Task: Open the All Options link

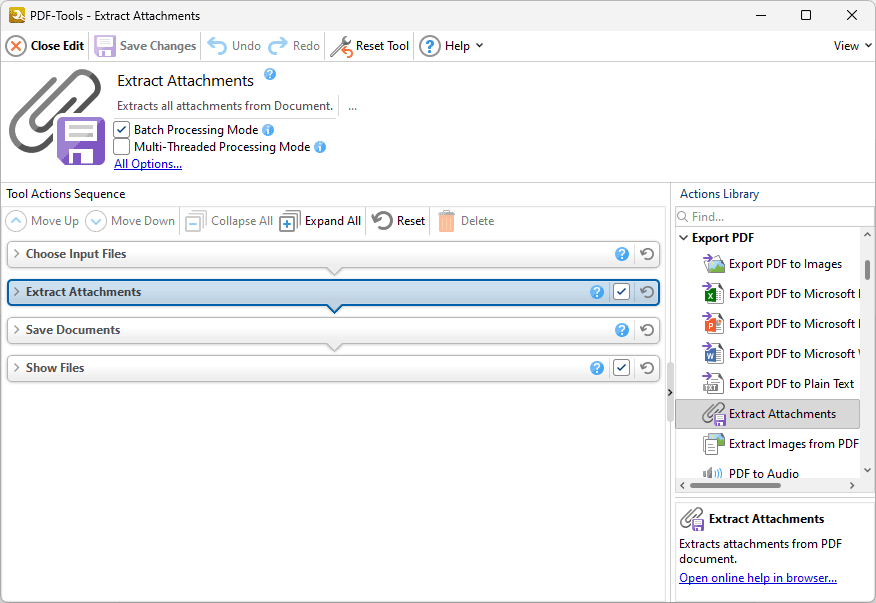Action: coord(148,164)
